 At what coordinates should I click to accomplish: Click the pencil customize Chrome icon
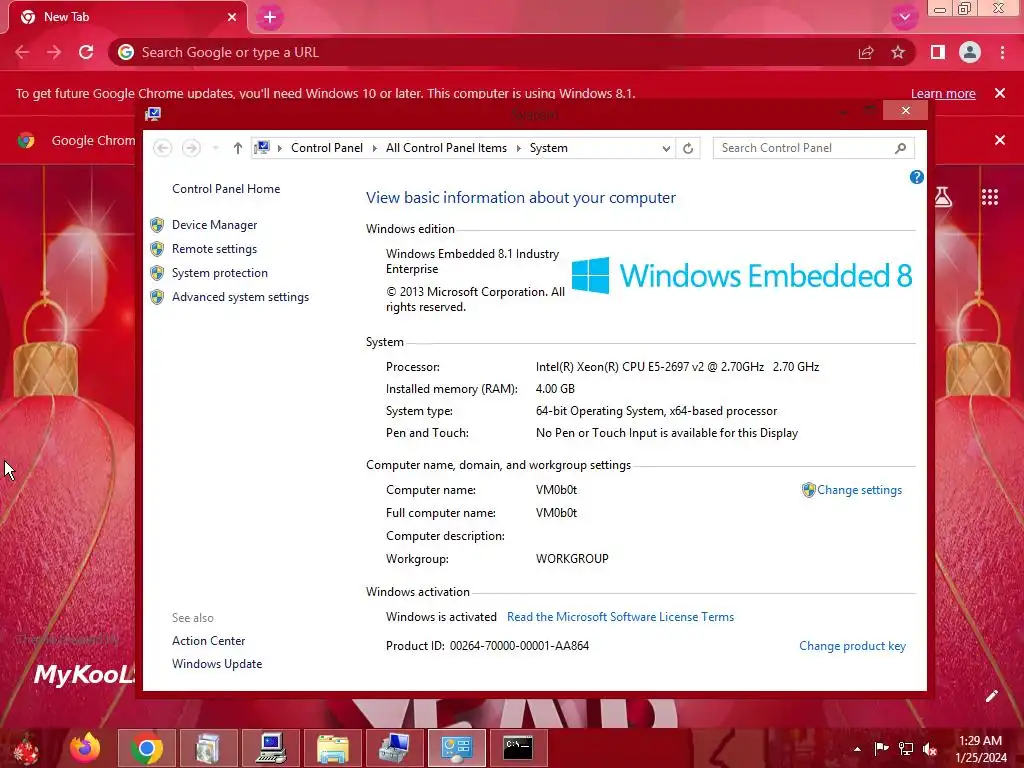click(x=991, y=696)
